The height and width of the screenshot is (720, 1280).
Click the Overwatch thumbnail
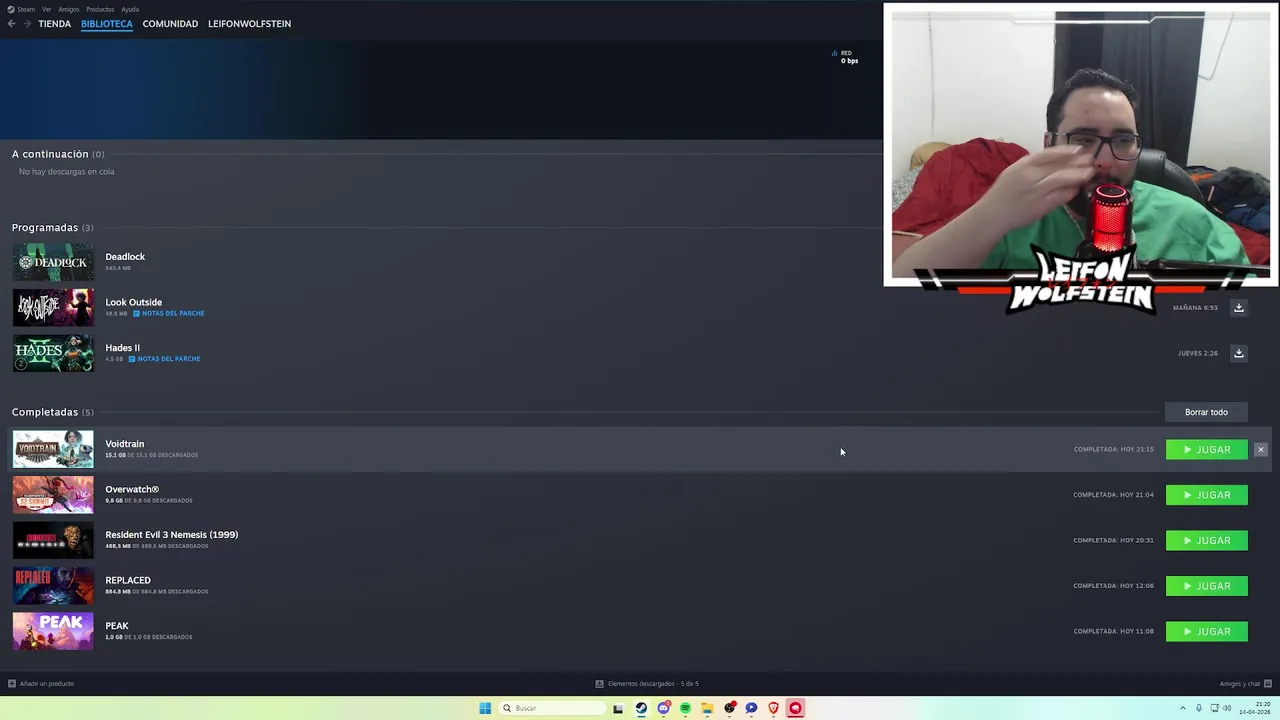coord(53,495)
